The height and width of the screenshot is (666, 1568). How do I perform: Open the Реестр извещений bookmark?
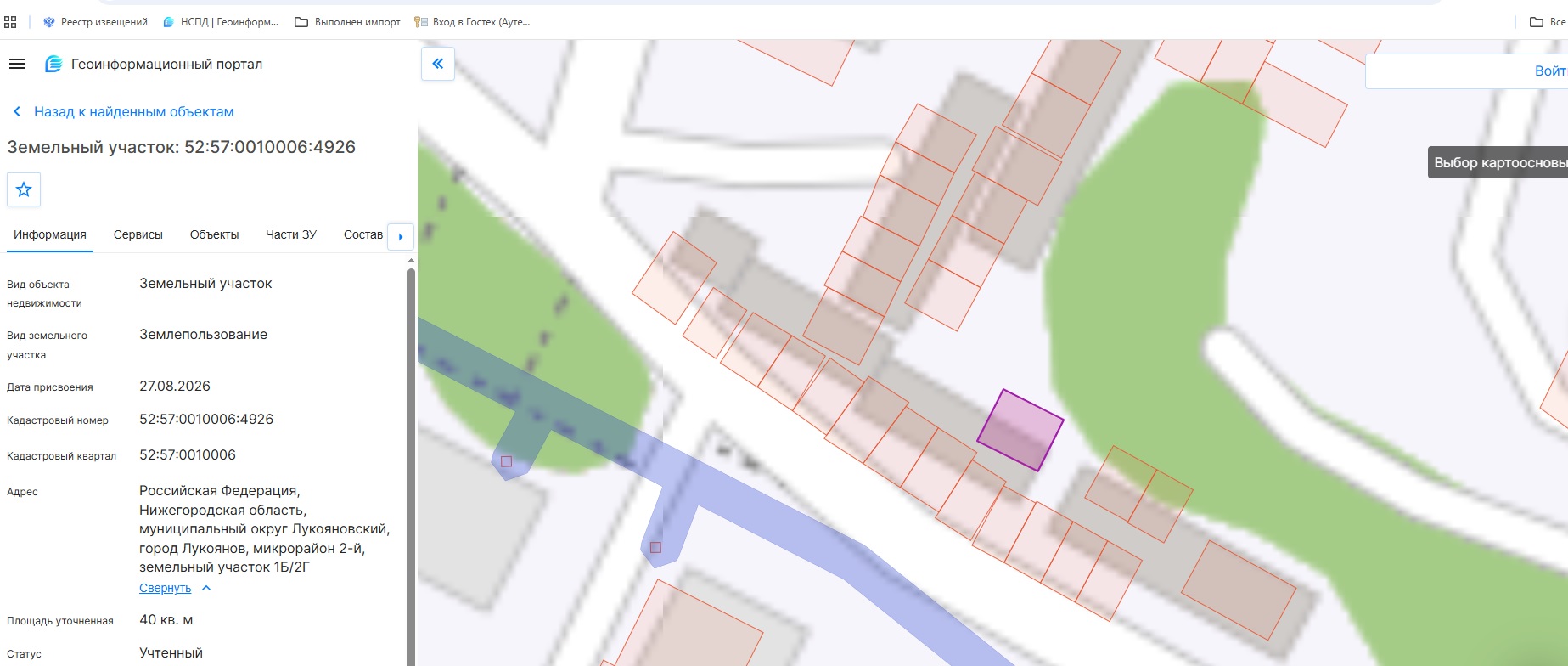95,22
